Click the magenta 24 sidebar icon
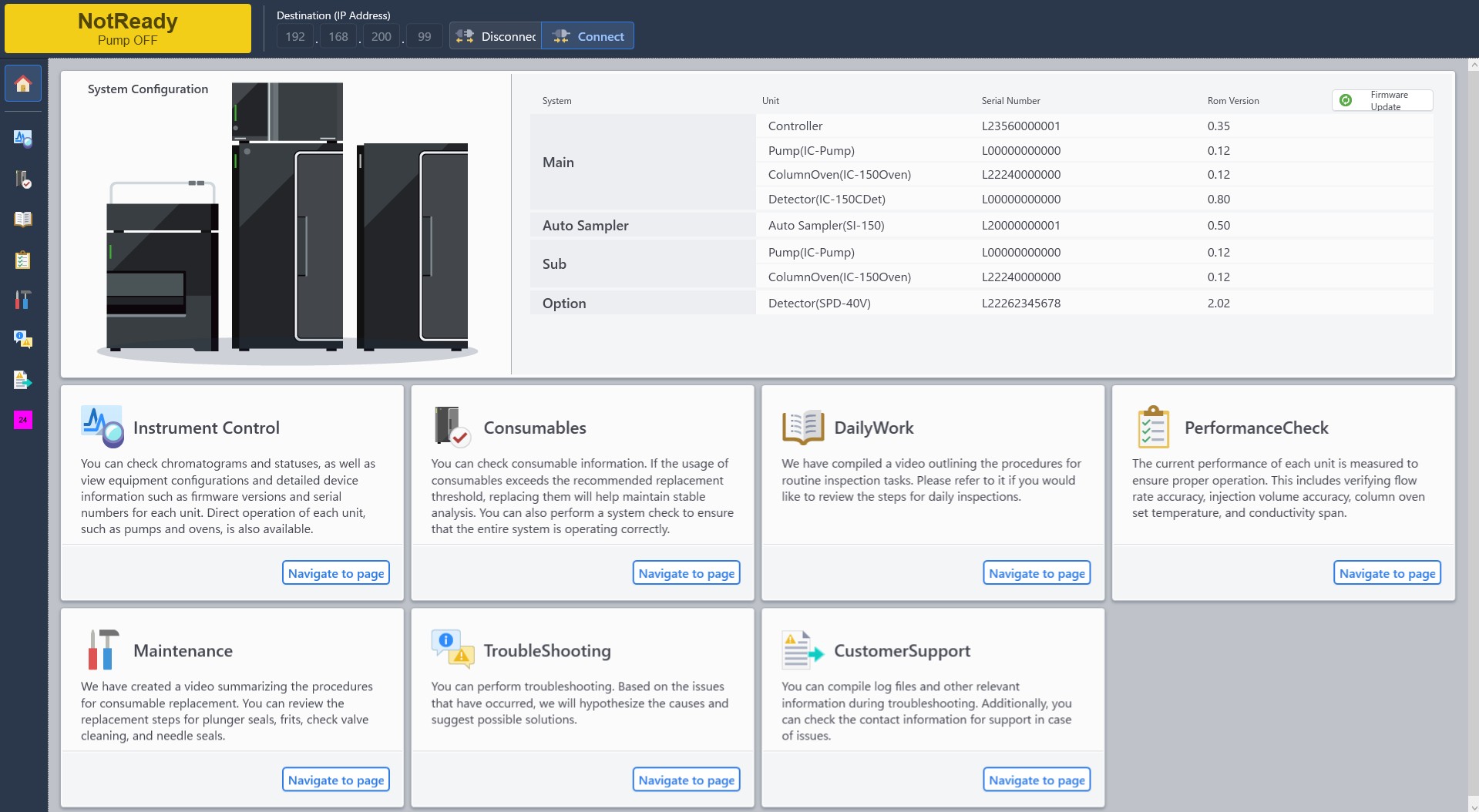The width and height of the screenshot is (1479, 812). coord(23,420)
